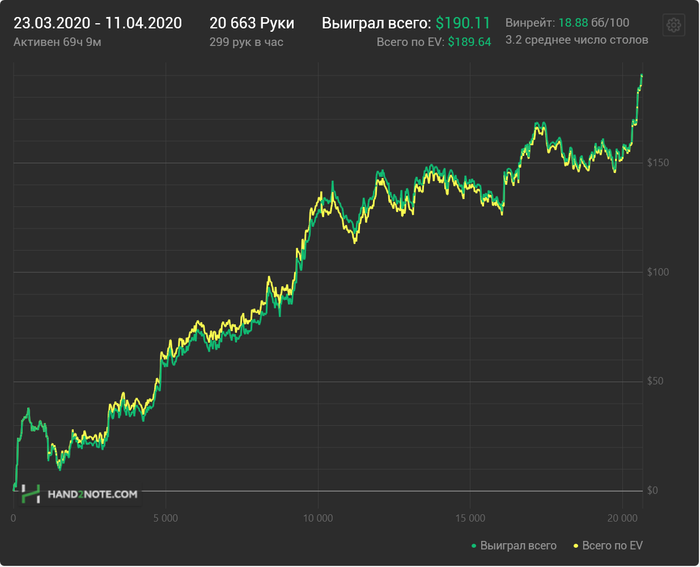Click the 10 000 x-axis label

tap(318, 518)
